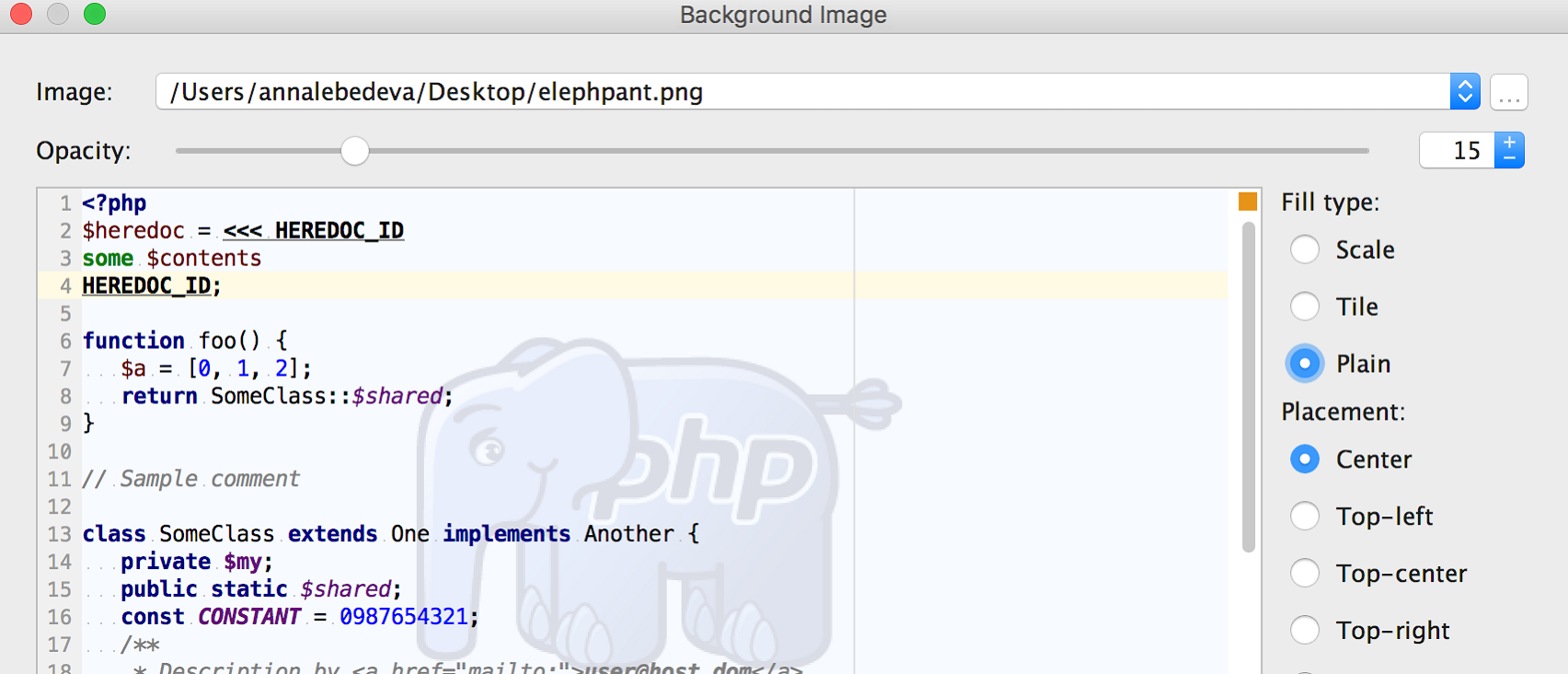Click the 'Placement:' label
This screenshot has width=1568, height=674.
[x=1343, y=412]
